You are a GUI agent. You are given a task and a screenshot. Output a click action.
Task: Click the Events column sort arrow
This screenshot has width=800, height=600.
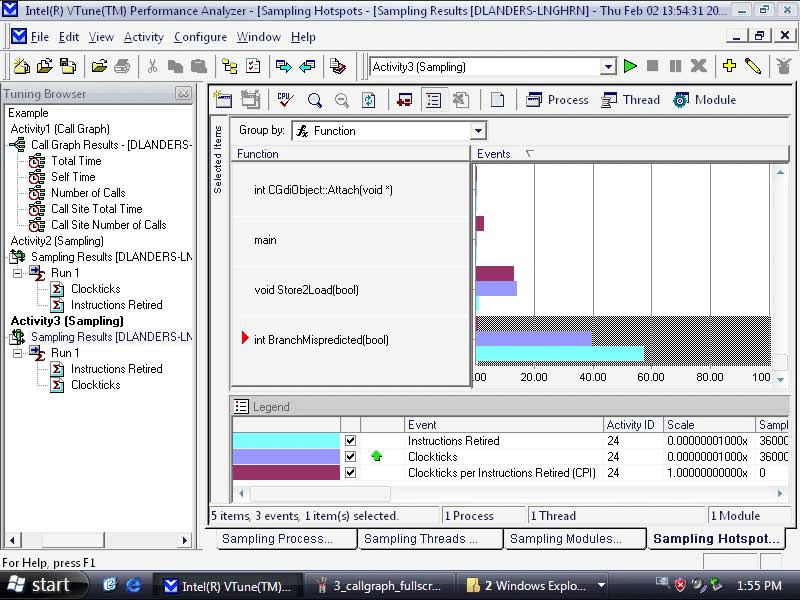coord(530,154)
